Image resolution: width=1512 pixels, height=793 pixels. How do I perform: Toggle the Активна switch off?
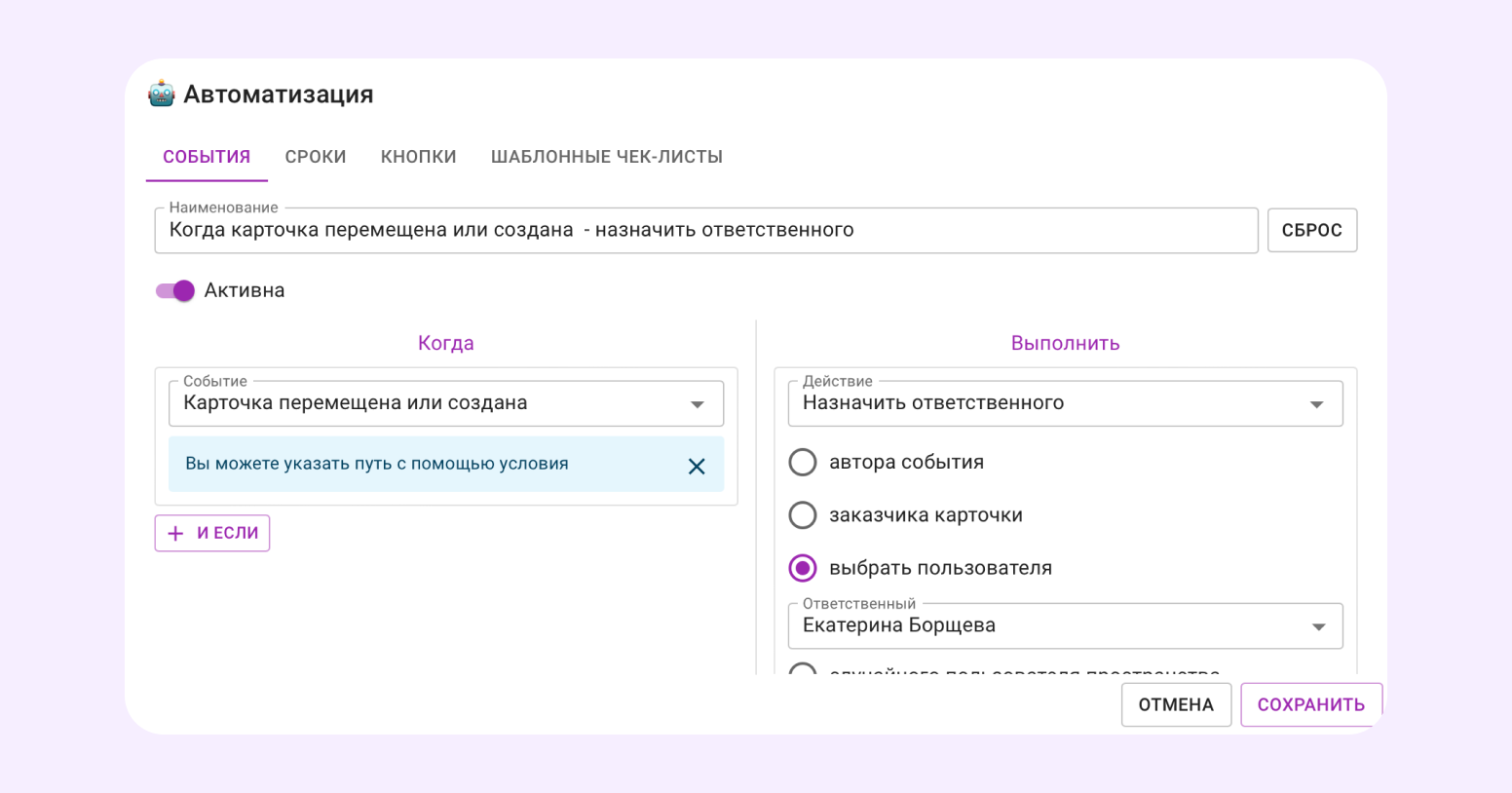click(x=175, y=290)
